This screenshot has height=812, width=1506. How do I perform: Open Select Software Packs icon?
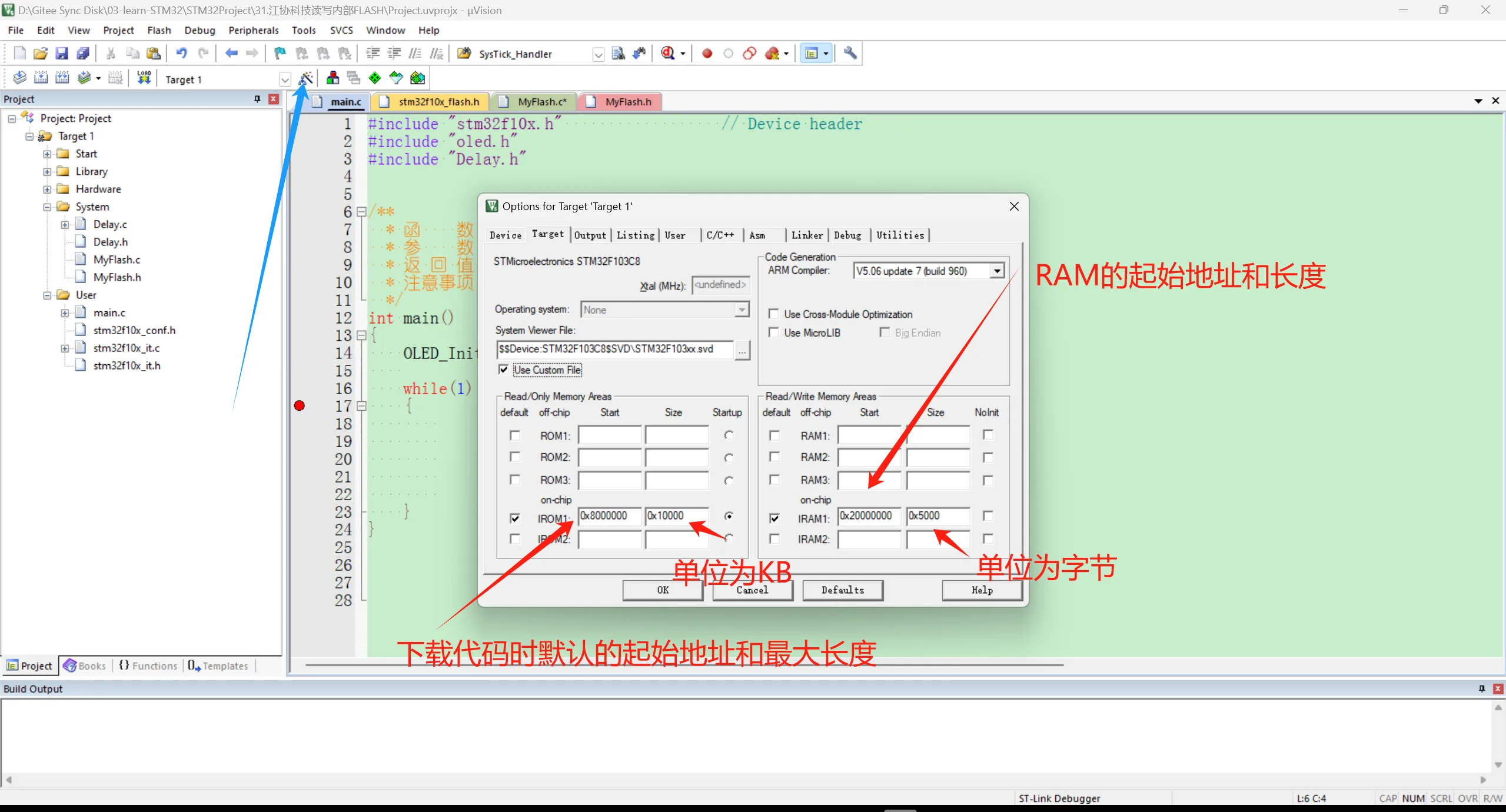[396, 78]
